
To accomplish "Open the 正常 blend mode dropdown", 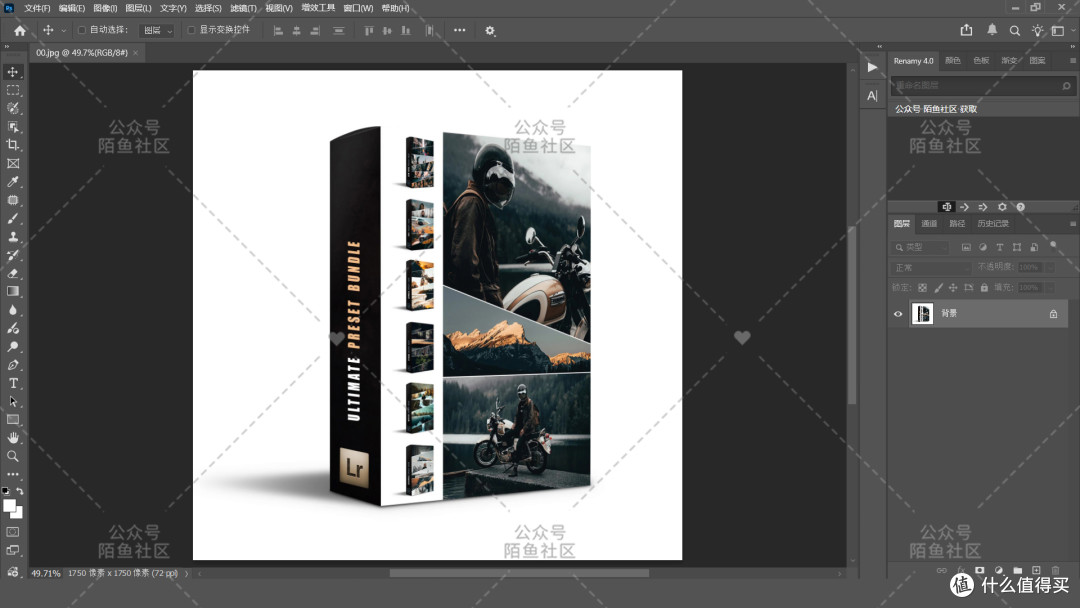I will click(x=931, y=267).
